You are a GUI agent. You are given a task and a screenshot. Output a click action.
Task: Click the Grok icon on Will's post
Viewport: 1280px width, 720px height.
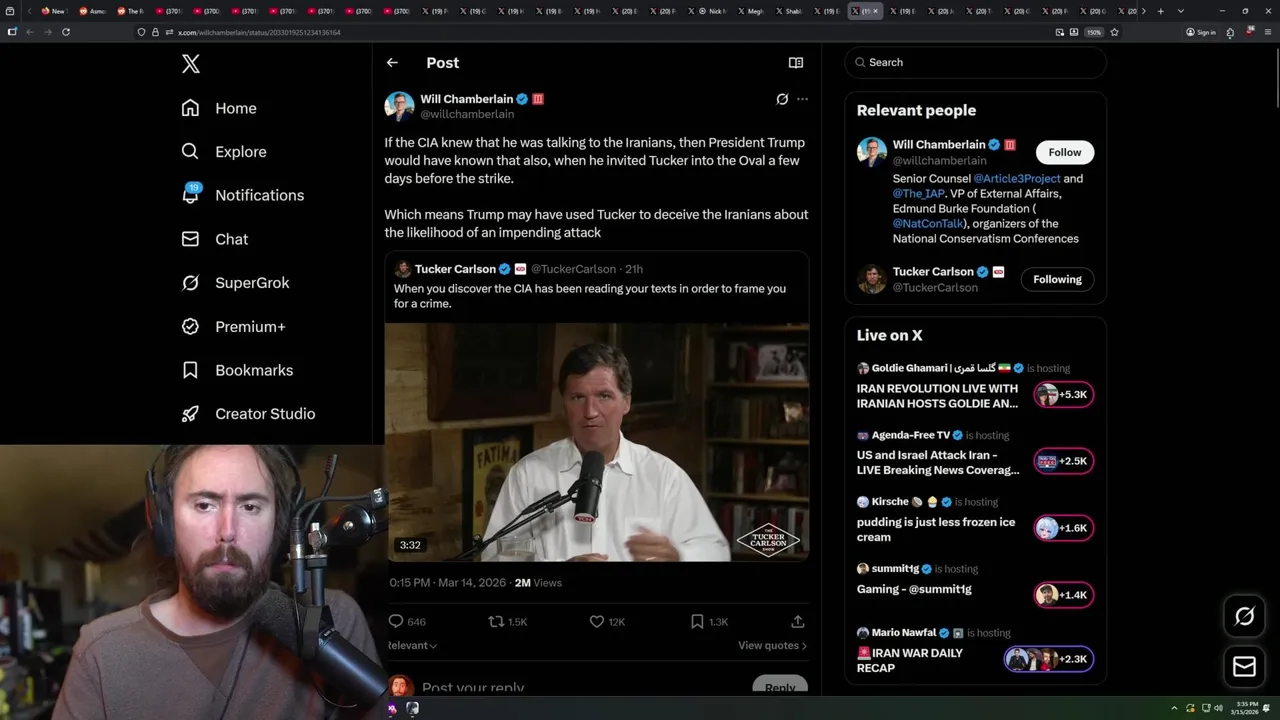click(x=782, y=99)
